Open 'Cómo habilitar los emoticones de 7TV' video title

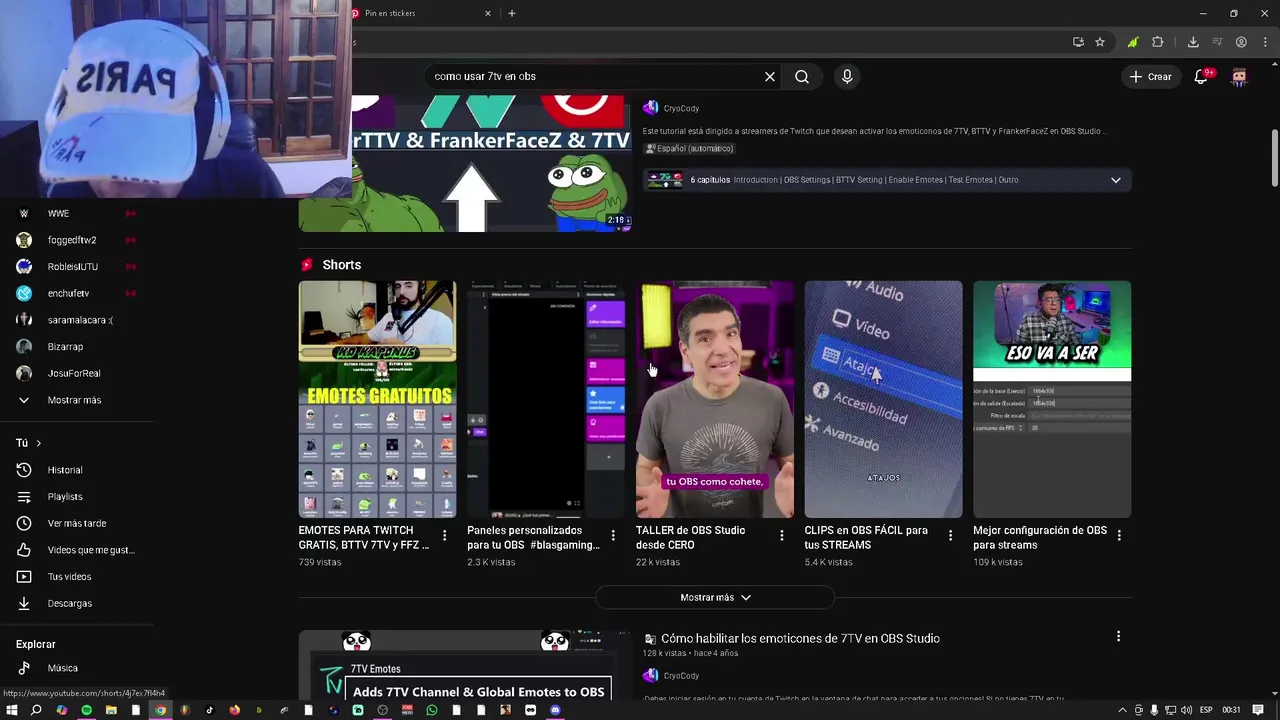coord(800,638)
